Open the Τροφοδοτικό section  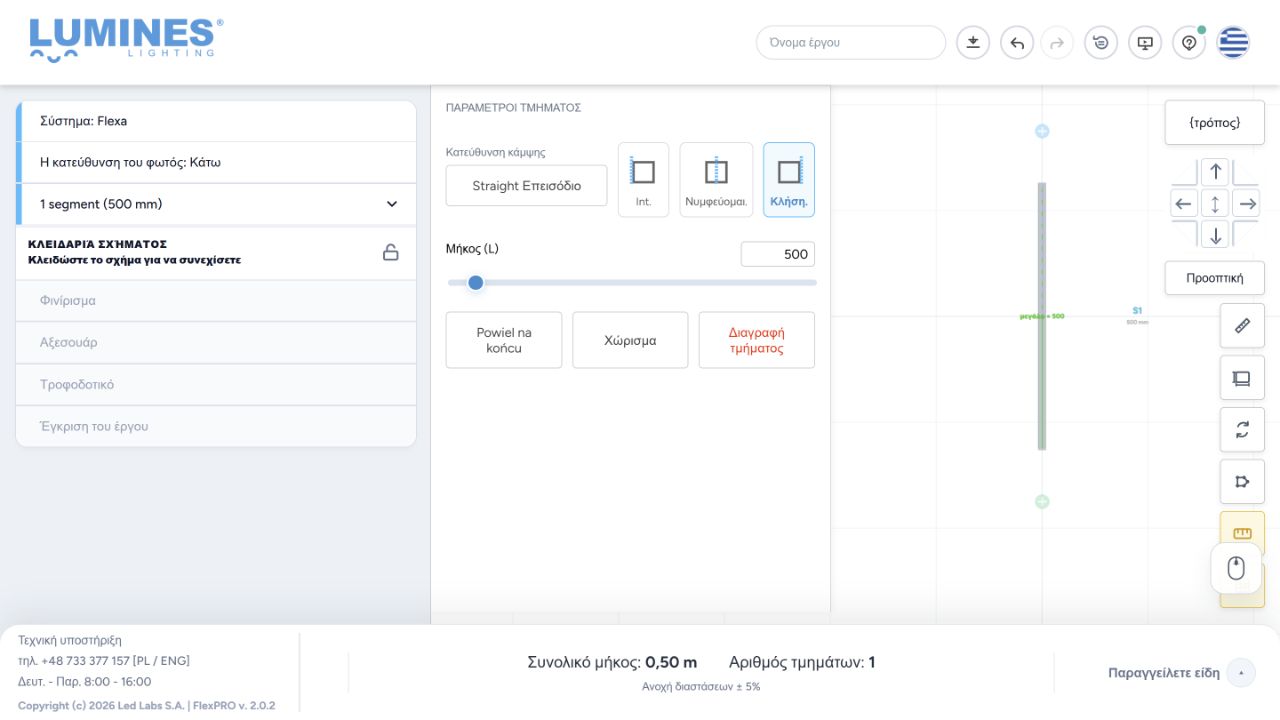[216, 385]
